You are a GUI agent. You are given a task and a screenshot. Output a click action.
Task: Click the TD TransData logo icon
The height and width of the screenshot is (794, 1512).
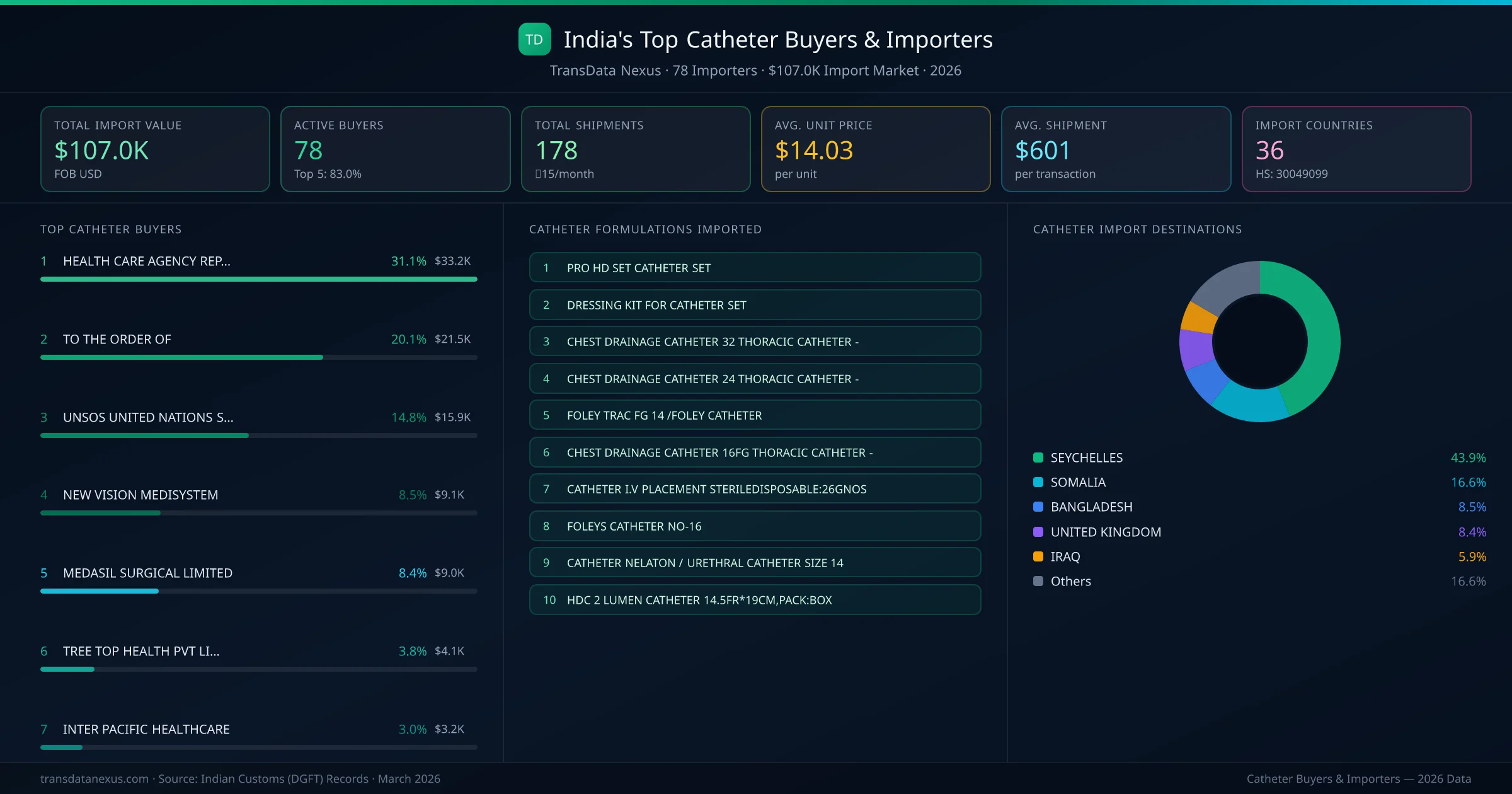coord(533,39)
